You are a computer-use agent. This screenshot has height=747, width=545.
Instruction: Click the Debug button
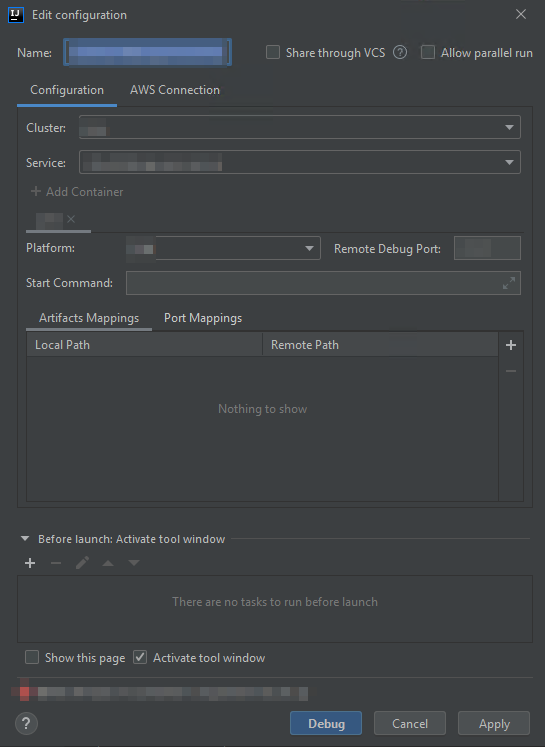point(326,723)
